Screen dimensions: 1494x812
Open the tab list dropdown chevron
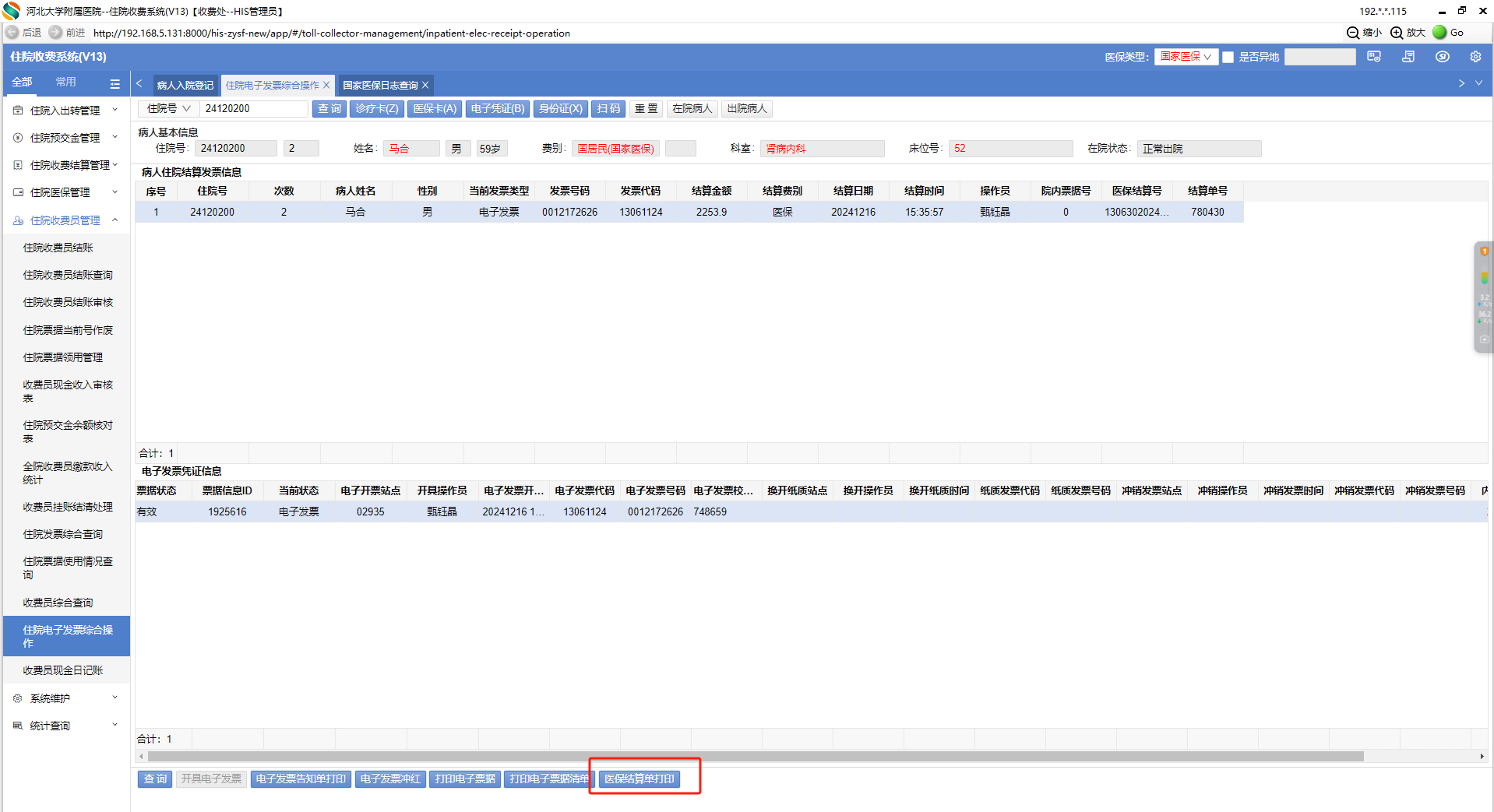coord(1478,83)
